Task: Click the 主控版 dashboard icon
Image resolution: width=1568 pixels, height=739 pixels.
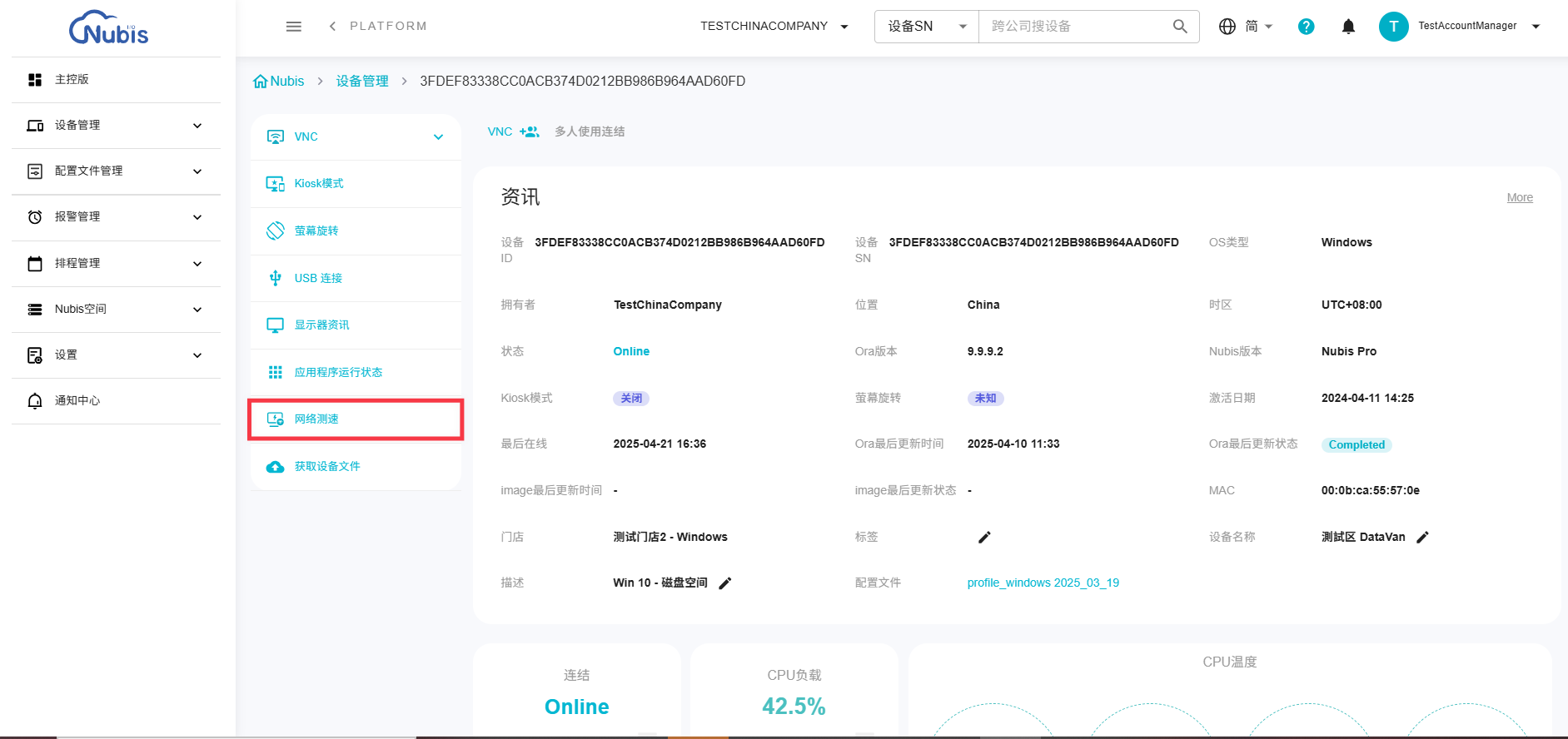Action: (x=35, y=80)
